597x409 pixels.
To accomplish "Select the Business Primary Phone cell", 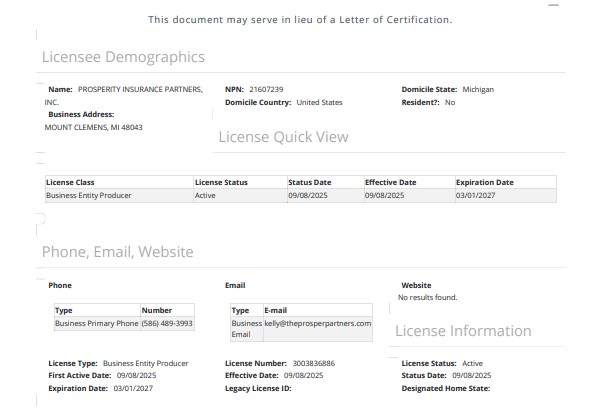I will pos(97,323).
